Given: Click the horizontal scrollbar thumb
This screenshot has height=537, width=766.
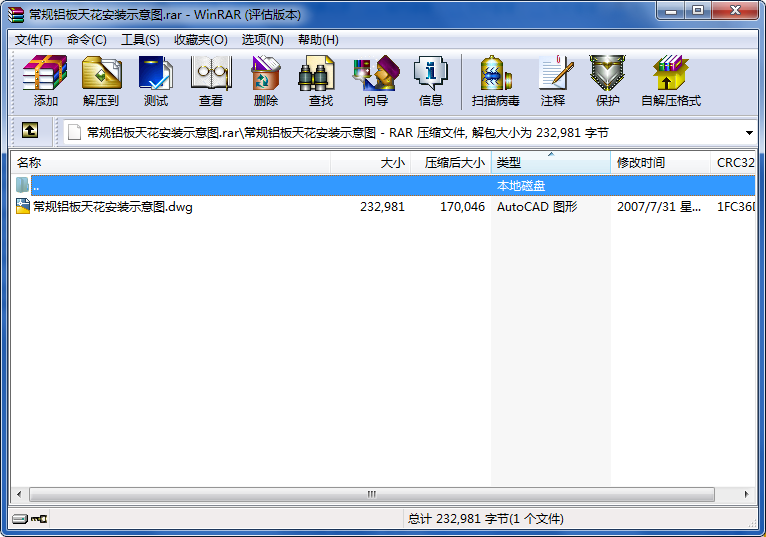Looking at the screenshot, I should pos(372,494).
